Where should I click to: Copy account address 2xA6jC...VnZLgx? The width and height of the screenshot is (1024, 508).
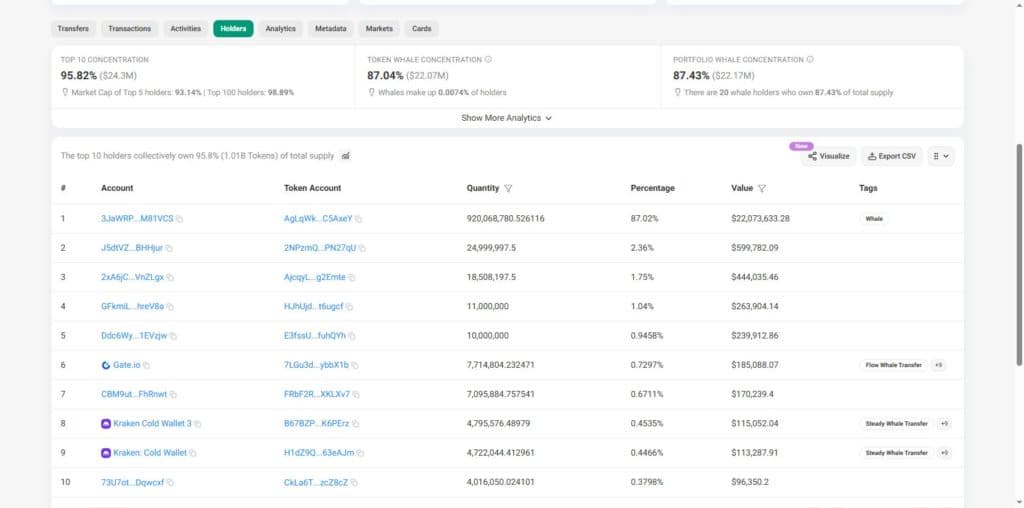170,278
